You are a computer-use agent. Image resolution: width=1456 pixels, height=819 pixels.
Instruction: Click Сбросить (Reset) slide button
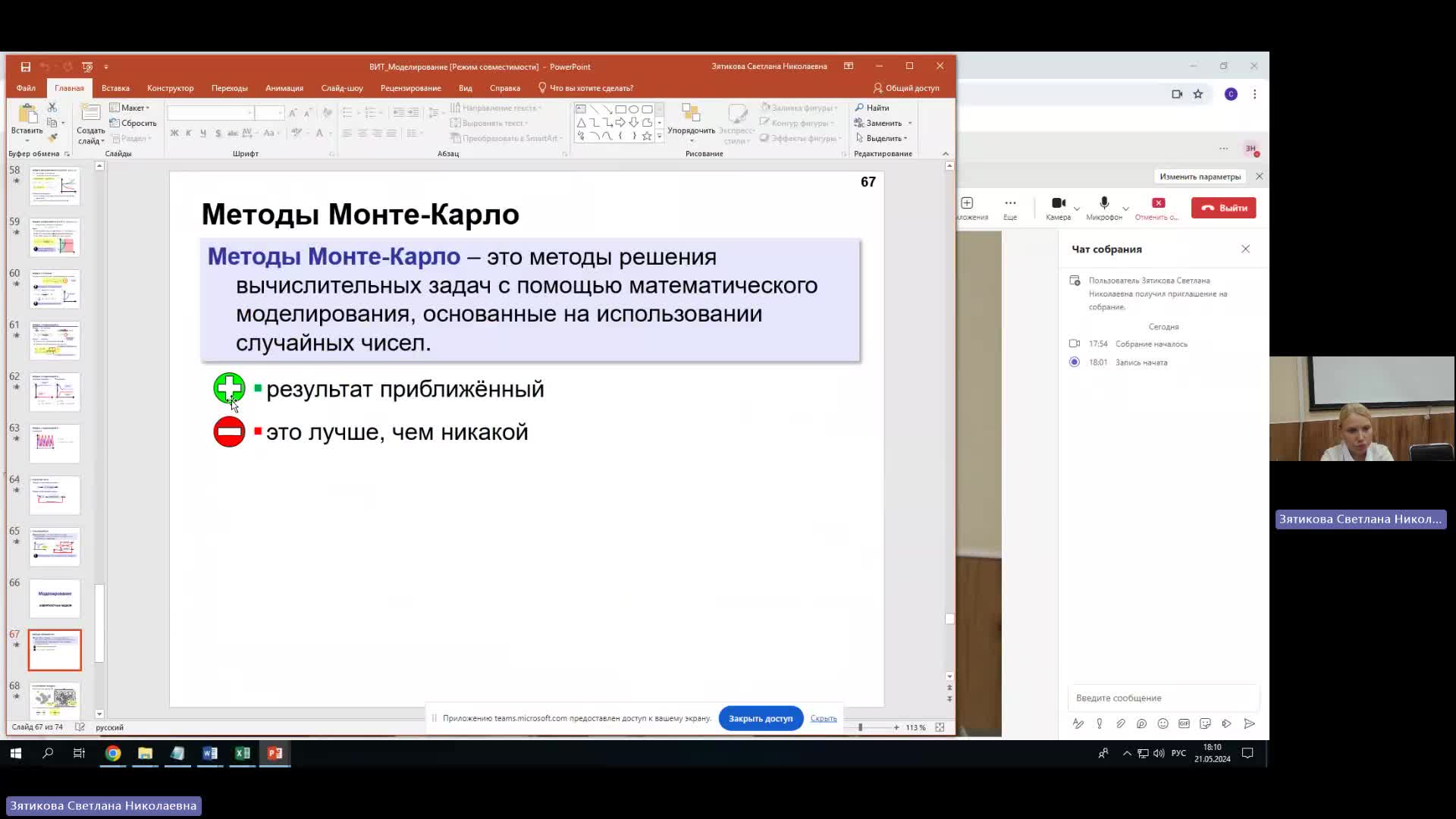pos(133,123)
